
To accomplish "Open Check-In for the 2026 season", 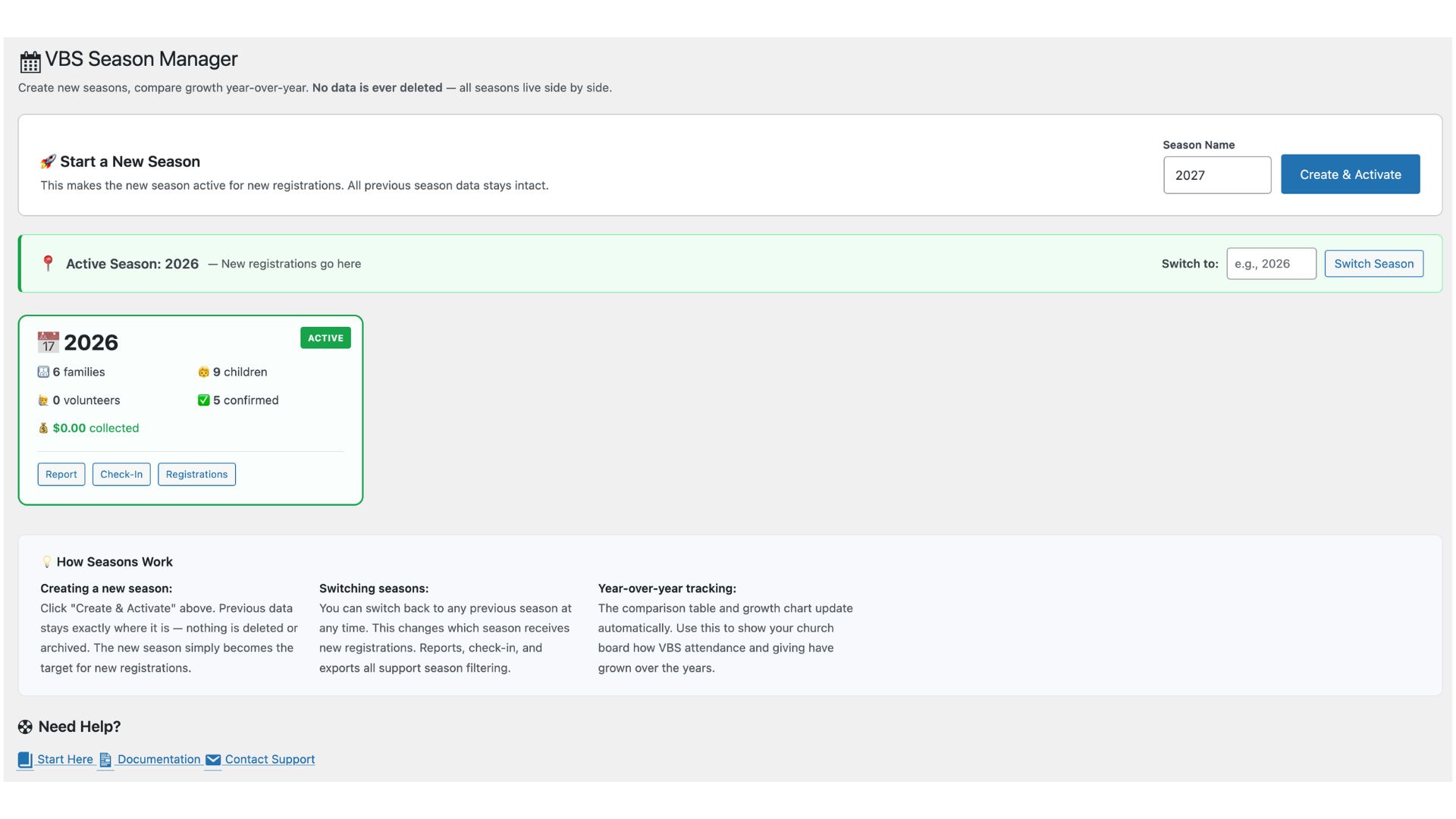I will [x=121, y=474].
